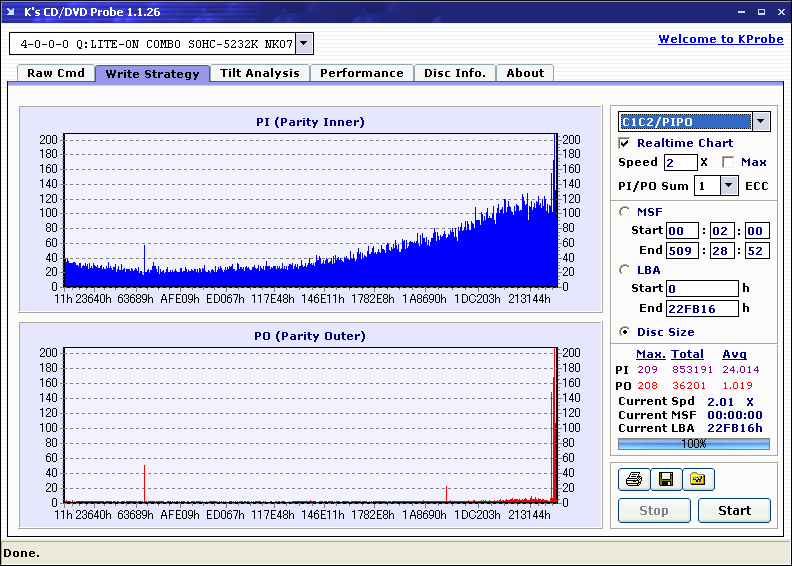This screenshot has height=566, width=792.
Task: Open the PI/PO Sum ECC dropdown
Action: [728, 186]
